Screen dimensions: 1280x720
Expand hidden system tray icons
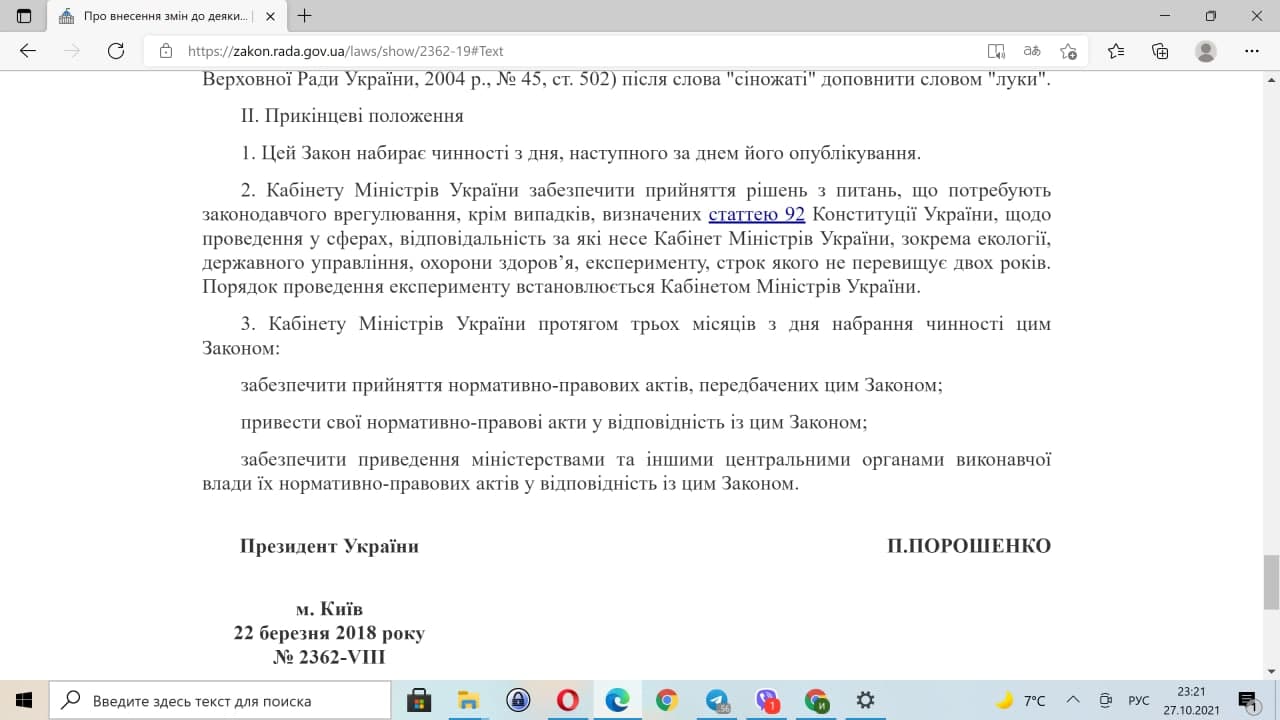[x=1073, y=700]
